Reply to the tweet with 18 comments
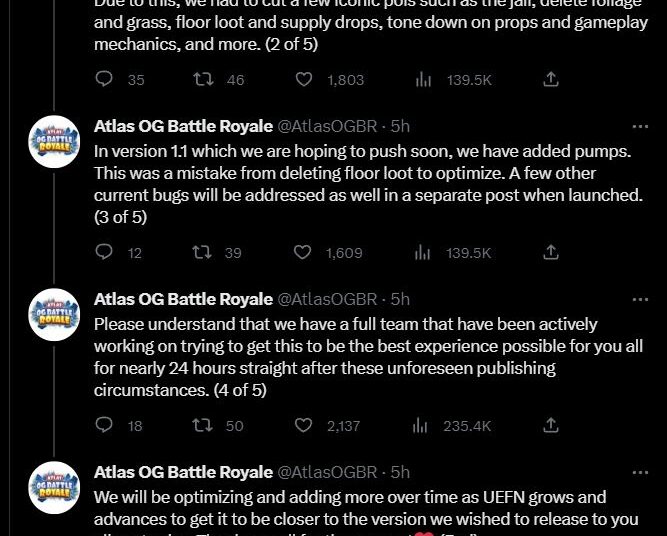Screen dimensions: 667x536 pos(104,425)
